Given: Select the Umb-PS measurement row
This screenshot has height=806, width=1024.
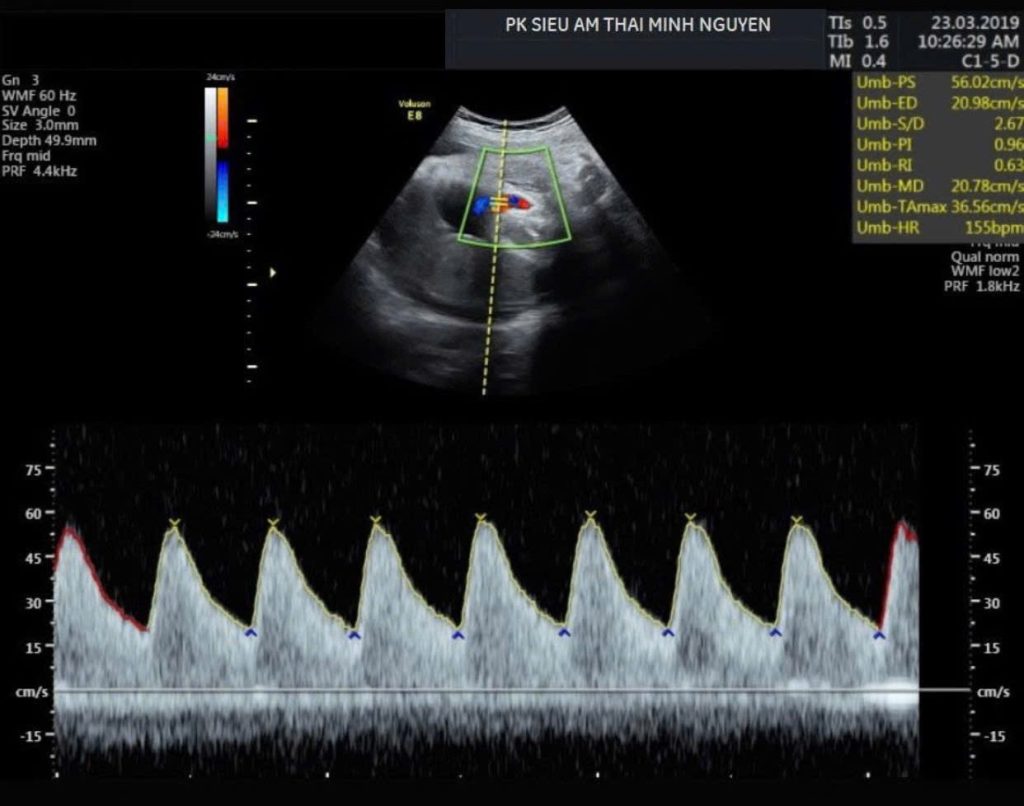Looking at the screenshot, I should [938, 83].
